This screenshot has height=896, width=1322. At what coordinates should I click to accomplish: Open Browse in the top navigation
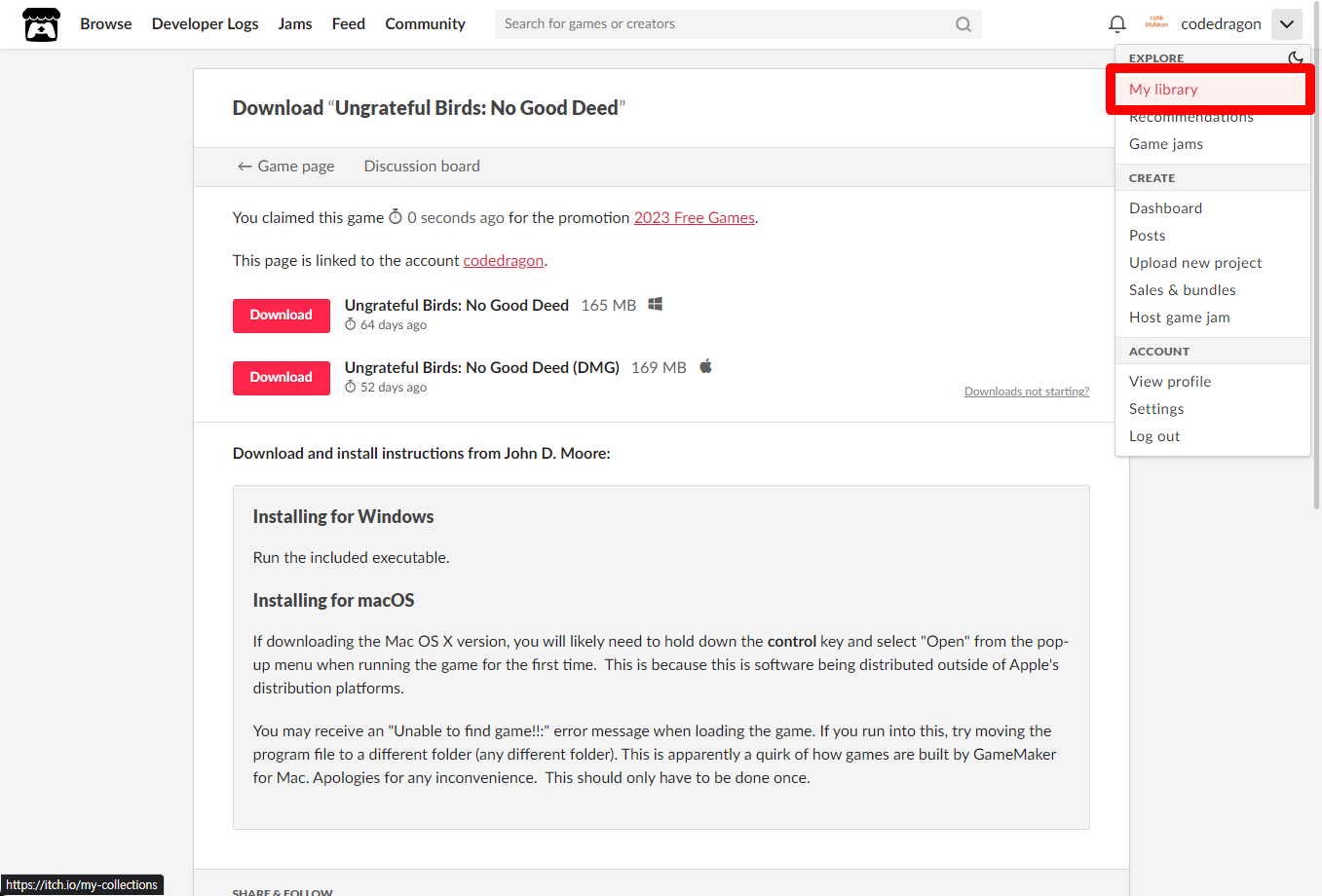pyautogui.click(x=106, y=24)
